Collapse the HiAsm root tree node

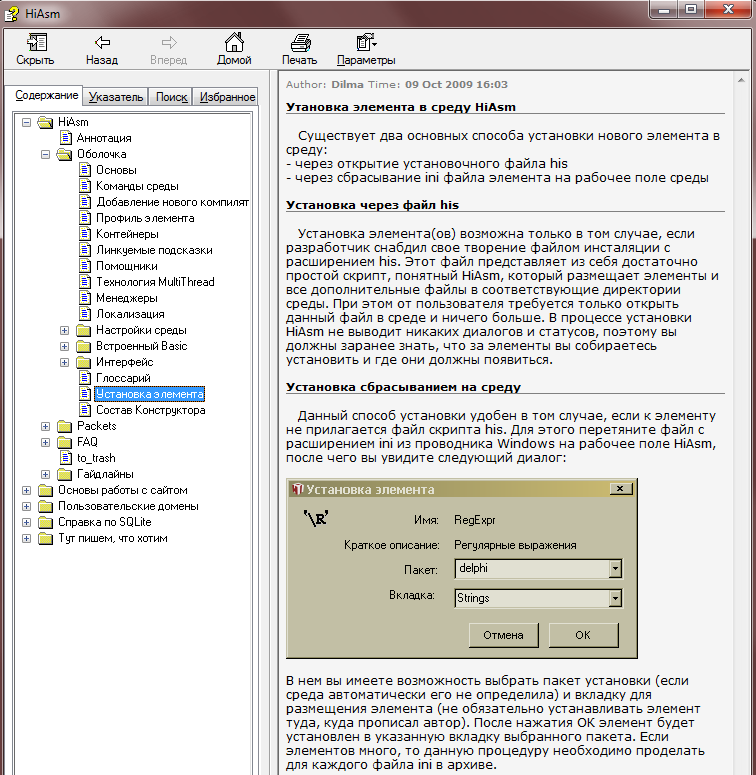(27, 122)
